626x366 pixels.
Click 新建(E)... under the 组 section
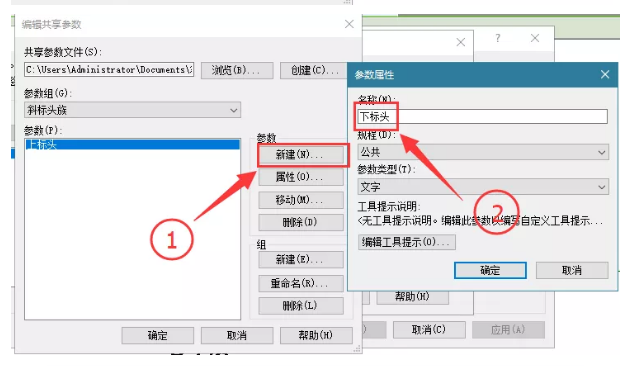[301, 260]
